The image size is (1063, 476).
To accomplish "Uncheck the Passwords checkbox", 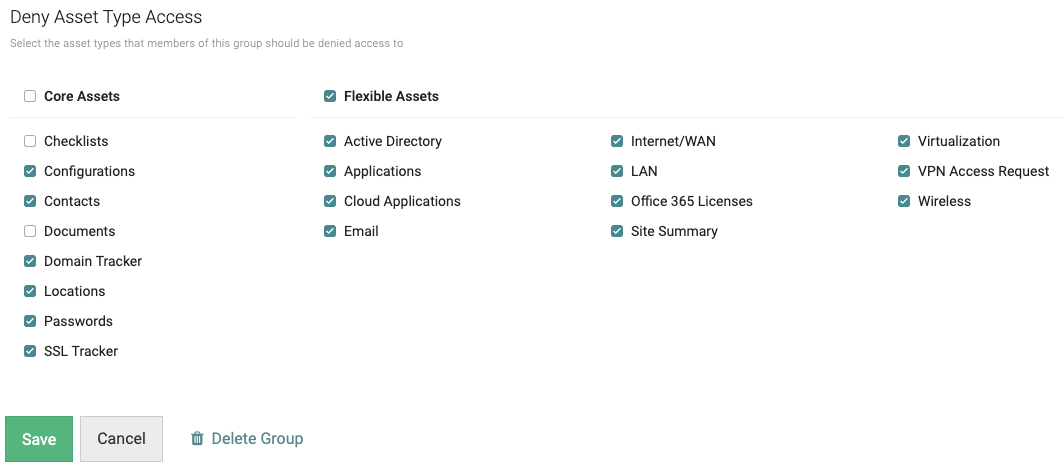I will click(30, 322).
